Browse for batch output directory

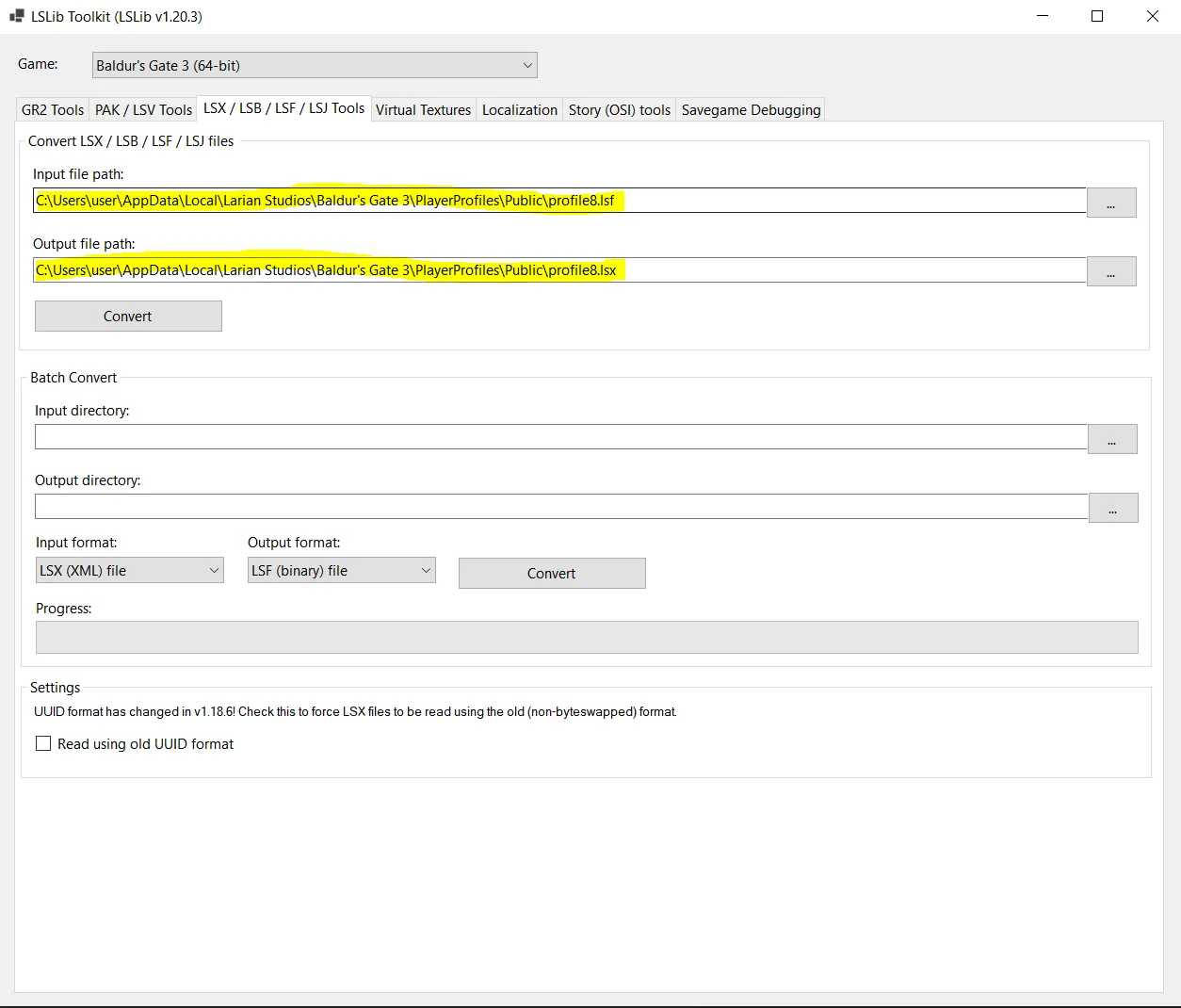click(x=1113, y=508)
